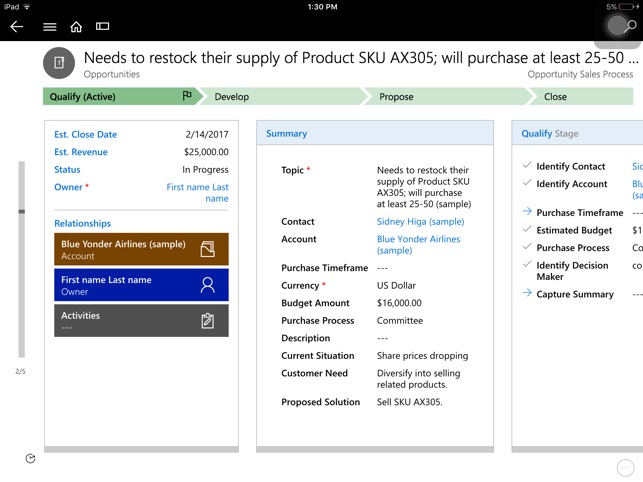This screenshot has height=482, width=643.
Task: Open the Sidney Higa (sample) contact link
Action: coord(420,222)
